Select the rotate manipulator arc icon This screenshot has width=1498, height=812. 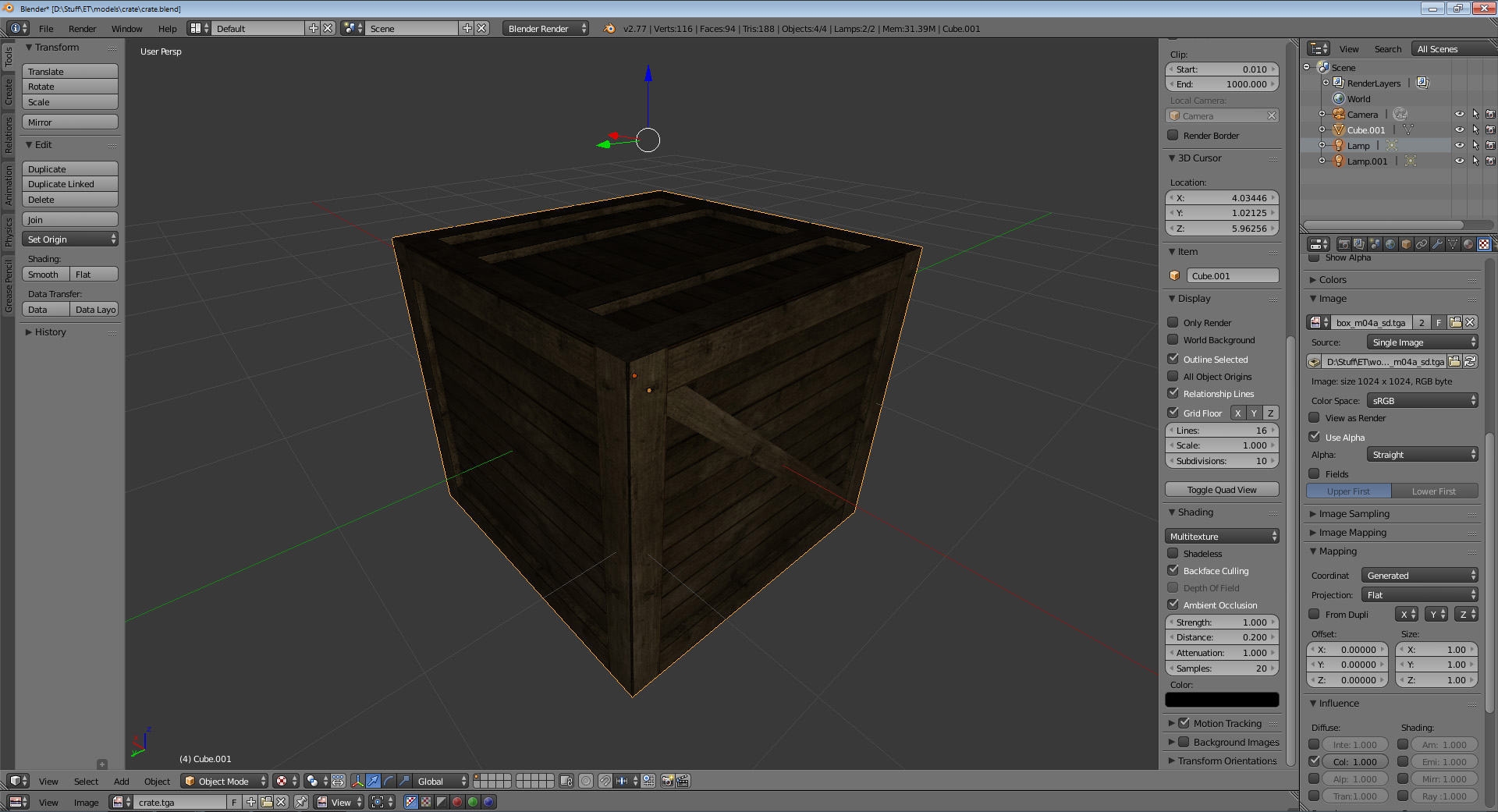pyautogui.click(x=389, y=781)
